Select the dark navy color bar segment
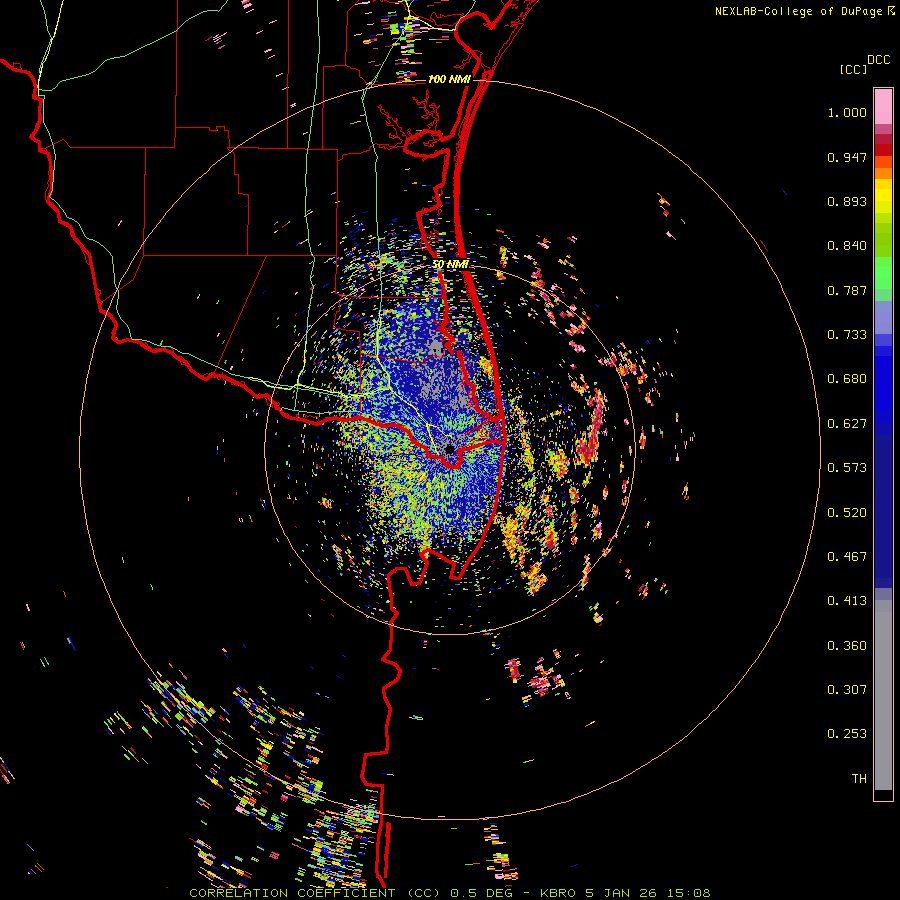The height and width of the screenshot is (900, 900). coord(883,506)
